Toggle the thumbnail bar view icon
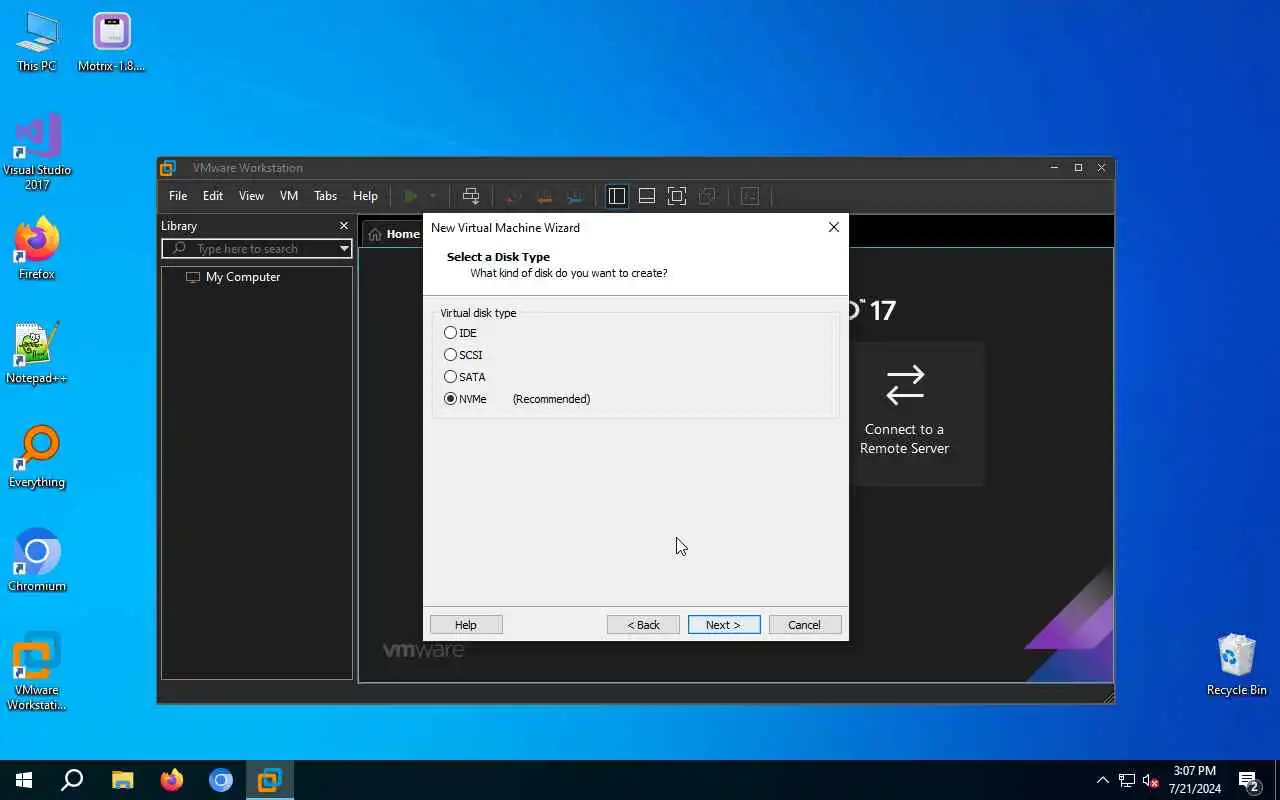The image size is (1280, 800). 647,196
